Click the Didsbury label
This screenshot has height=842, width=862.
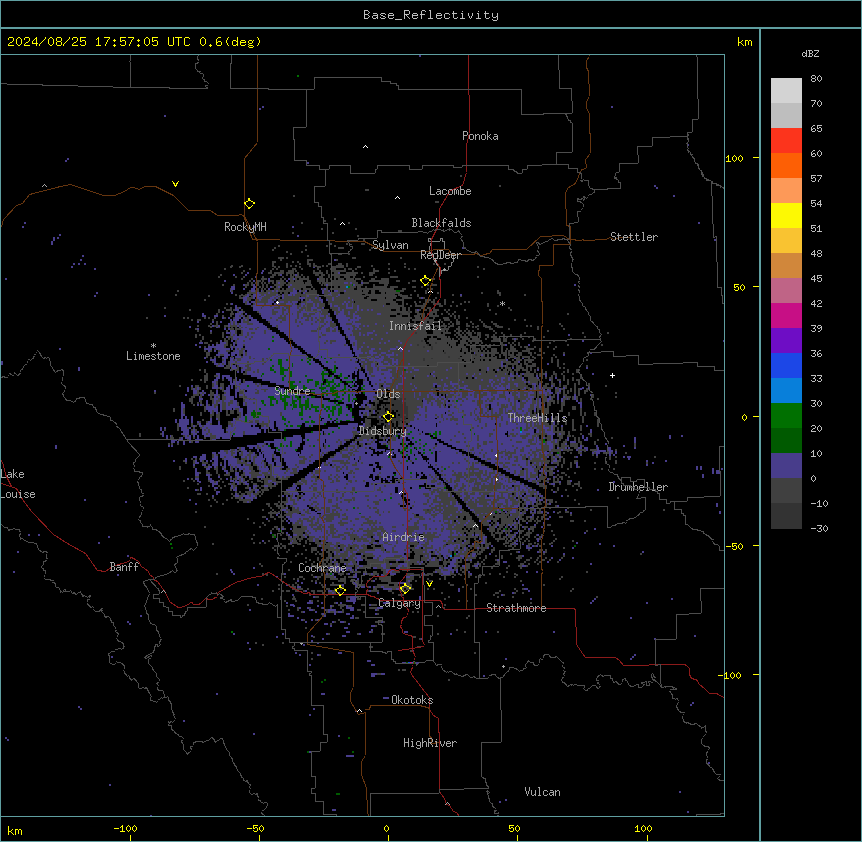pyautogui.click(x=383, y=431)
